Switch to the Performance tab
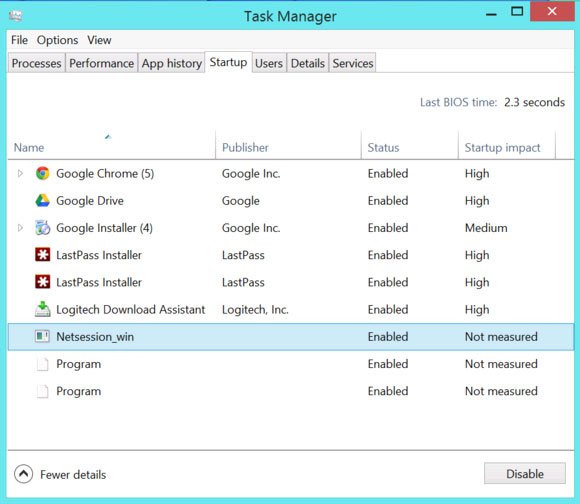Viewport: 580px width, 504px height. point(101,63)
